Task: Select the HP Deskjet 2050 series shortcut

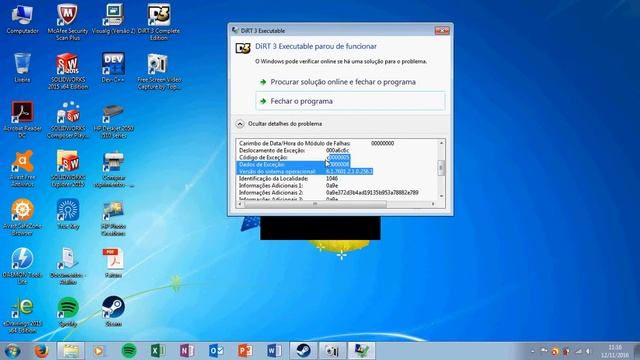Action: coord(113,120)
